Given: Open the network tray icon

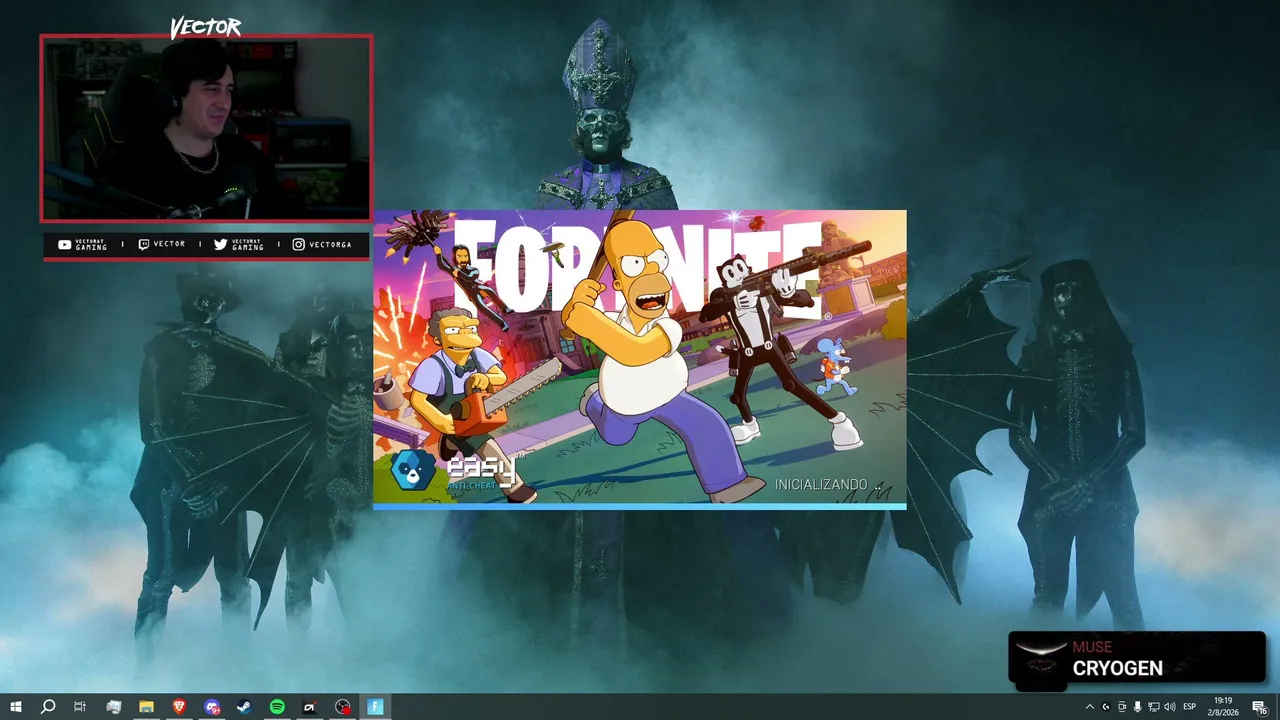Looking at the screenshot, I should (x=1153, y=707).
